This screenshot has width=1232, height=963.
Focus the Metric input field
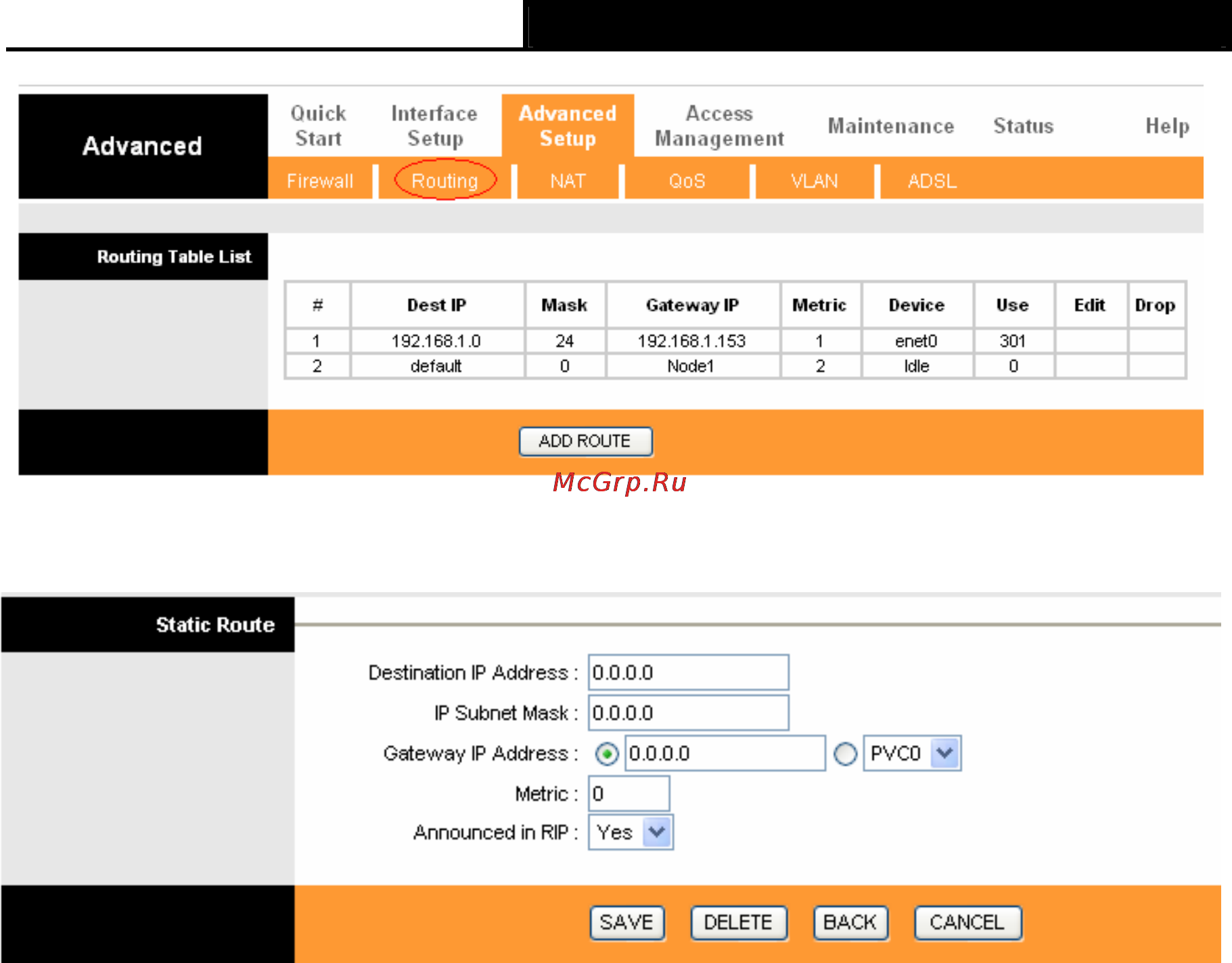point(629,793)
